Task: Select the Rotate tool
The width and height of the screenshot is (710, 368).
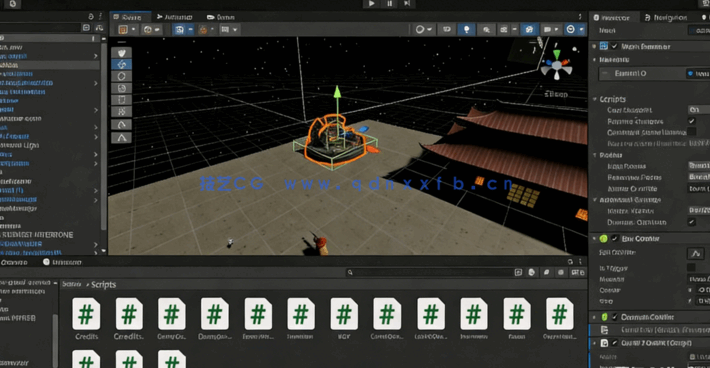Action: (x=121, y=76)
